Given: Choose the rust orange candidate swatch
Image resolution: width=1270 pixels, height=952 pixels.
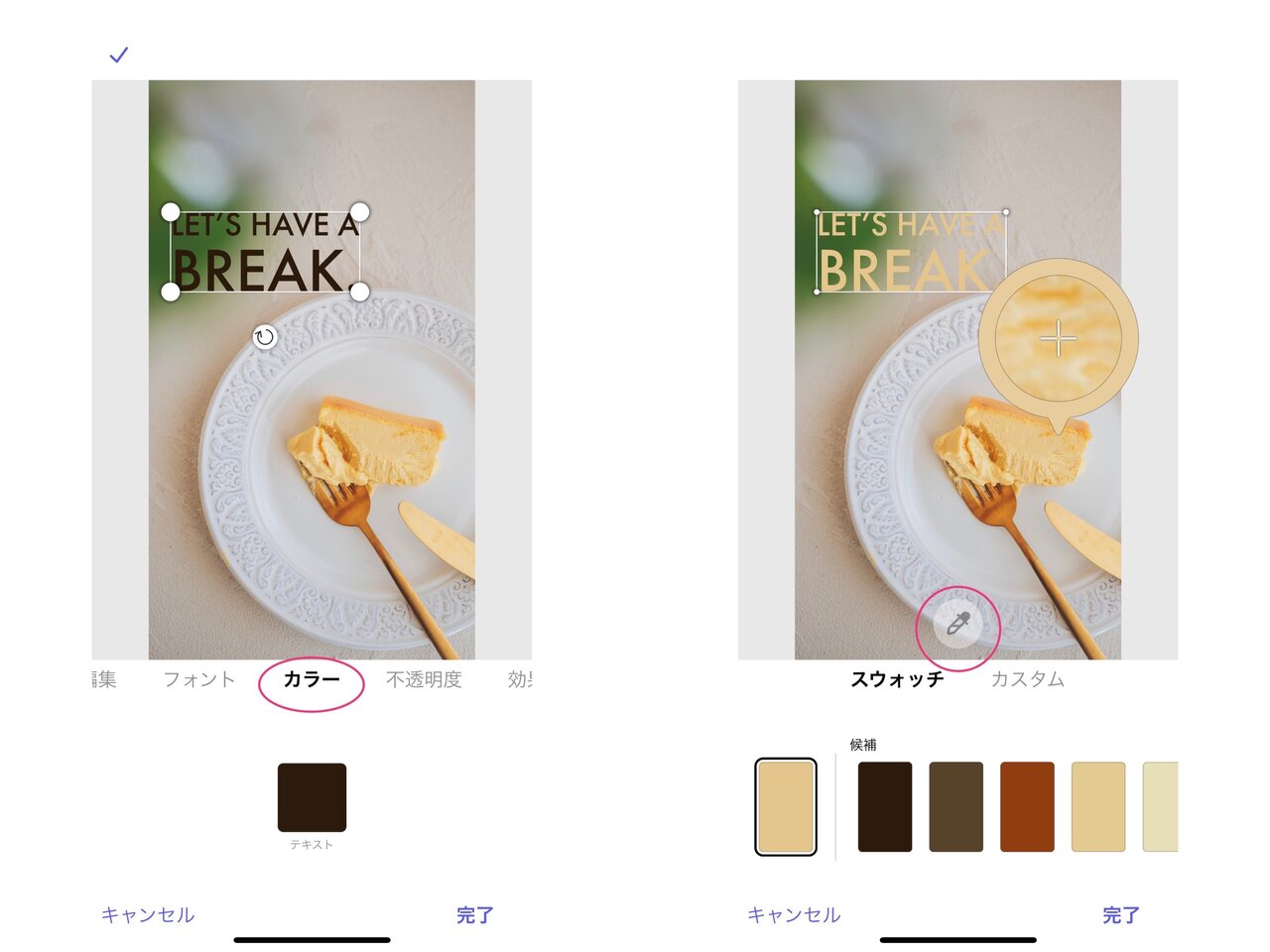Looking at the screenshot, I should point(1027,807).
